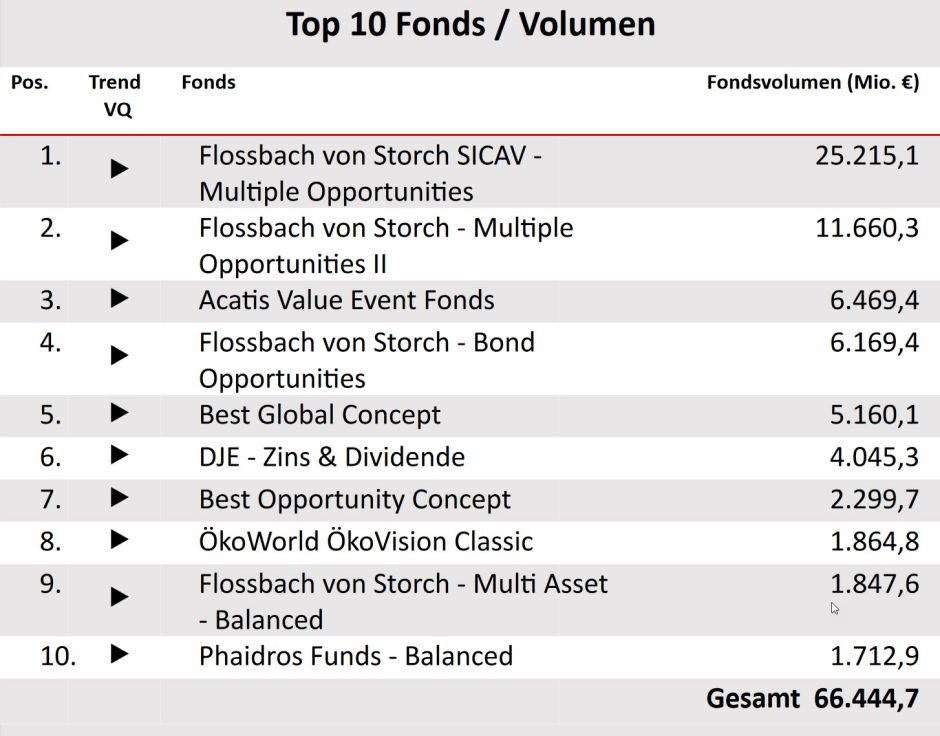Click trend arrow for Flossbach Bond Opportunities

click(x=120, y=355)
